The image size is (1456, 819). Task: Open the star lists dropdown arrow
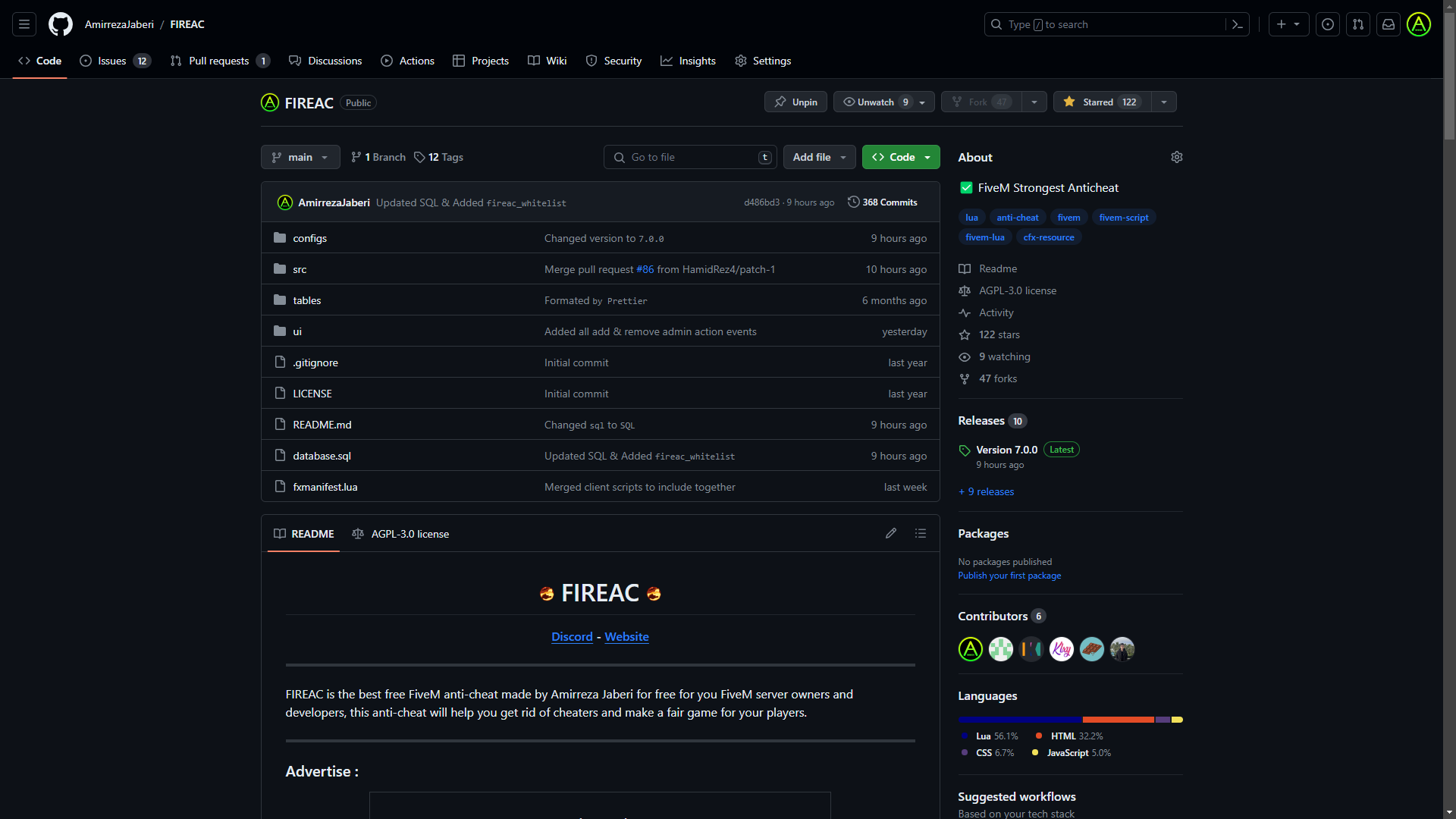(1164, 102)
